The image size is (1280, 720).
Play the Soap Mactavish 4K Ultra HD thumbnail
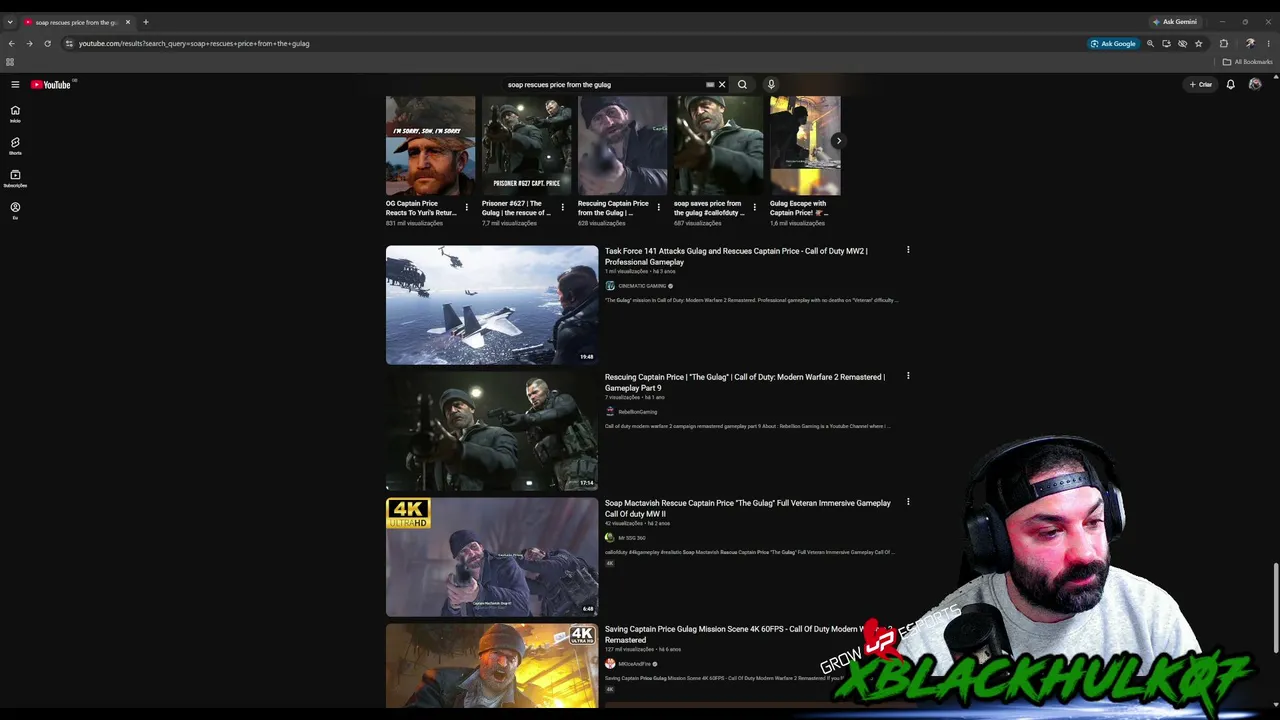(x=492, y=557)
